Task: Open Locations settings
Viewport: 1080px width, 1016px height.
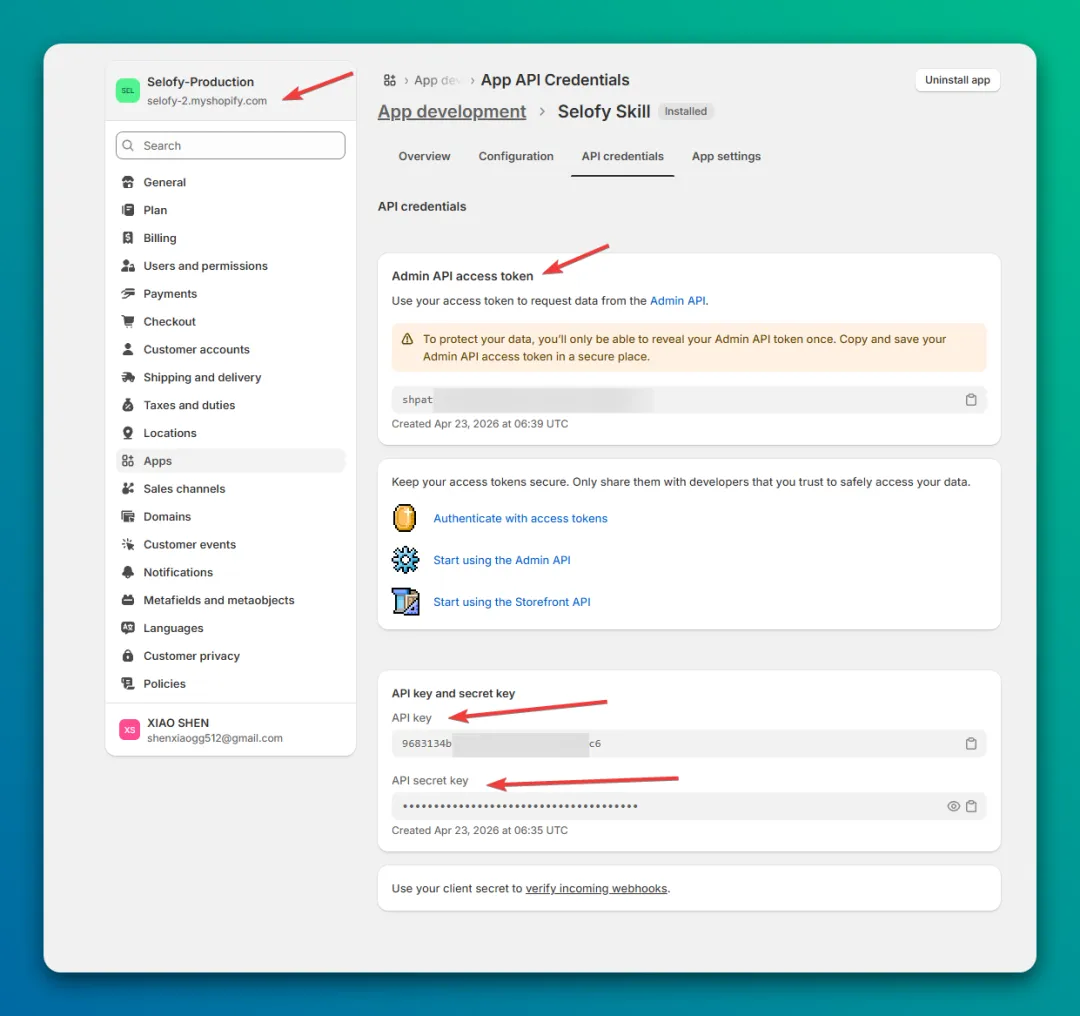Action: (x=231, y=433)
